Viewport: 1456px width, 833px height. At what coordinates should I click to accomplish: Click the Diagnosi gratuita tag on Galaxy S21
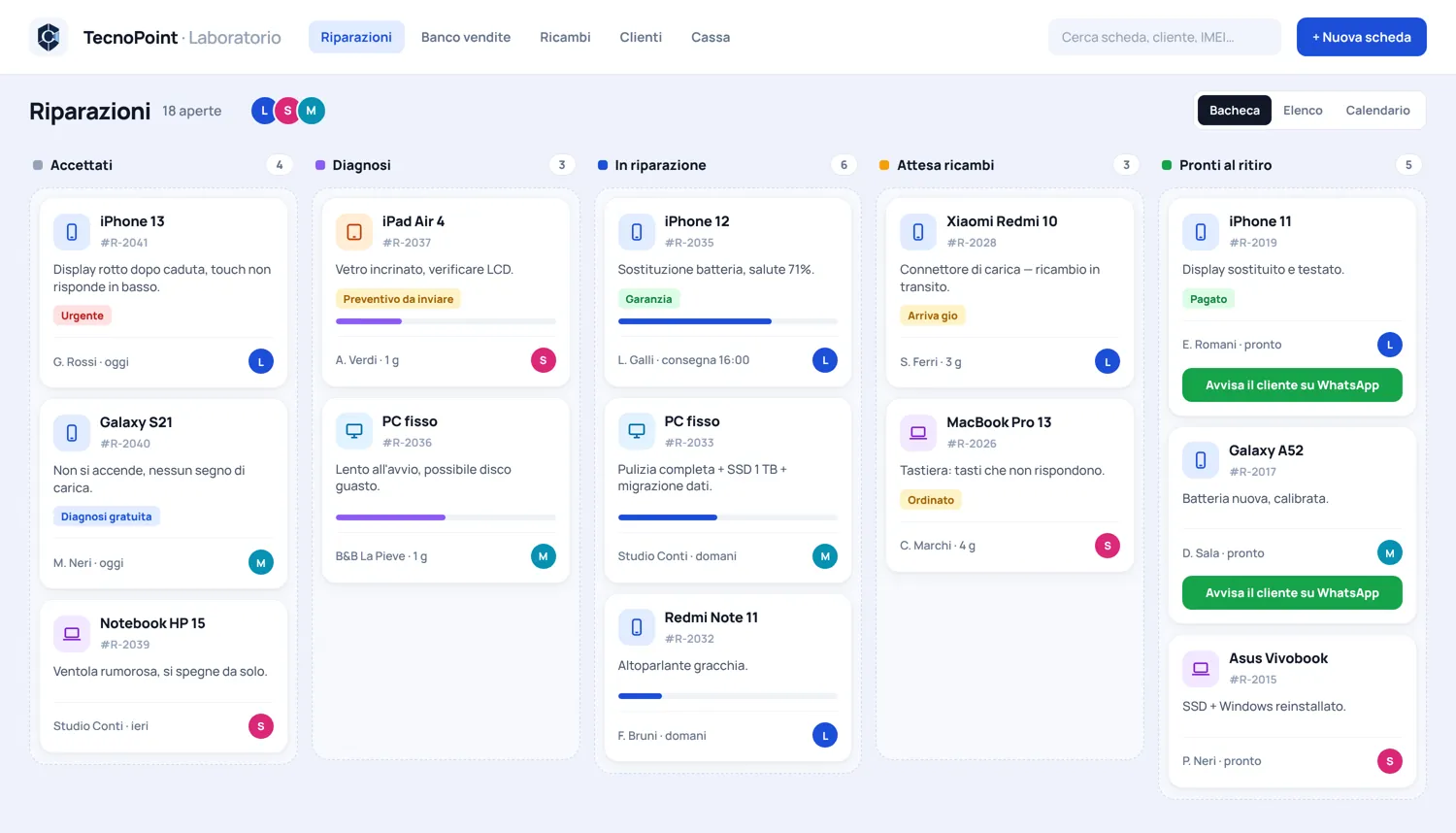point(107,516)
